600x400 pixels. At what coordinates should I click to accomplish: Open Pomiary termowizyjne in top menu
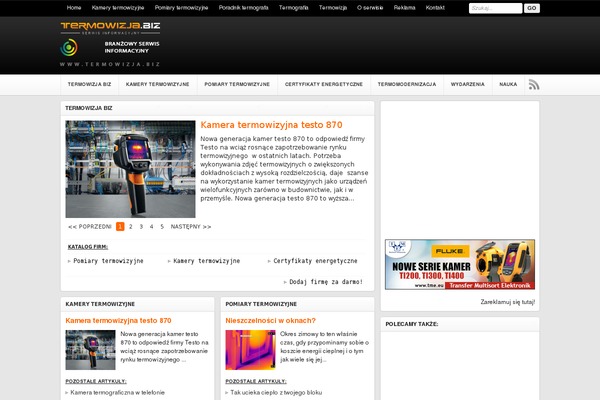pyautogui.click(x=181, y=8)
